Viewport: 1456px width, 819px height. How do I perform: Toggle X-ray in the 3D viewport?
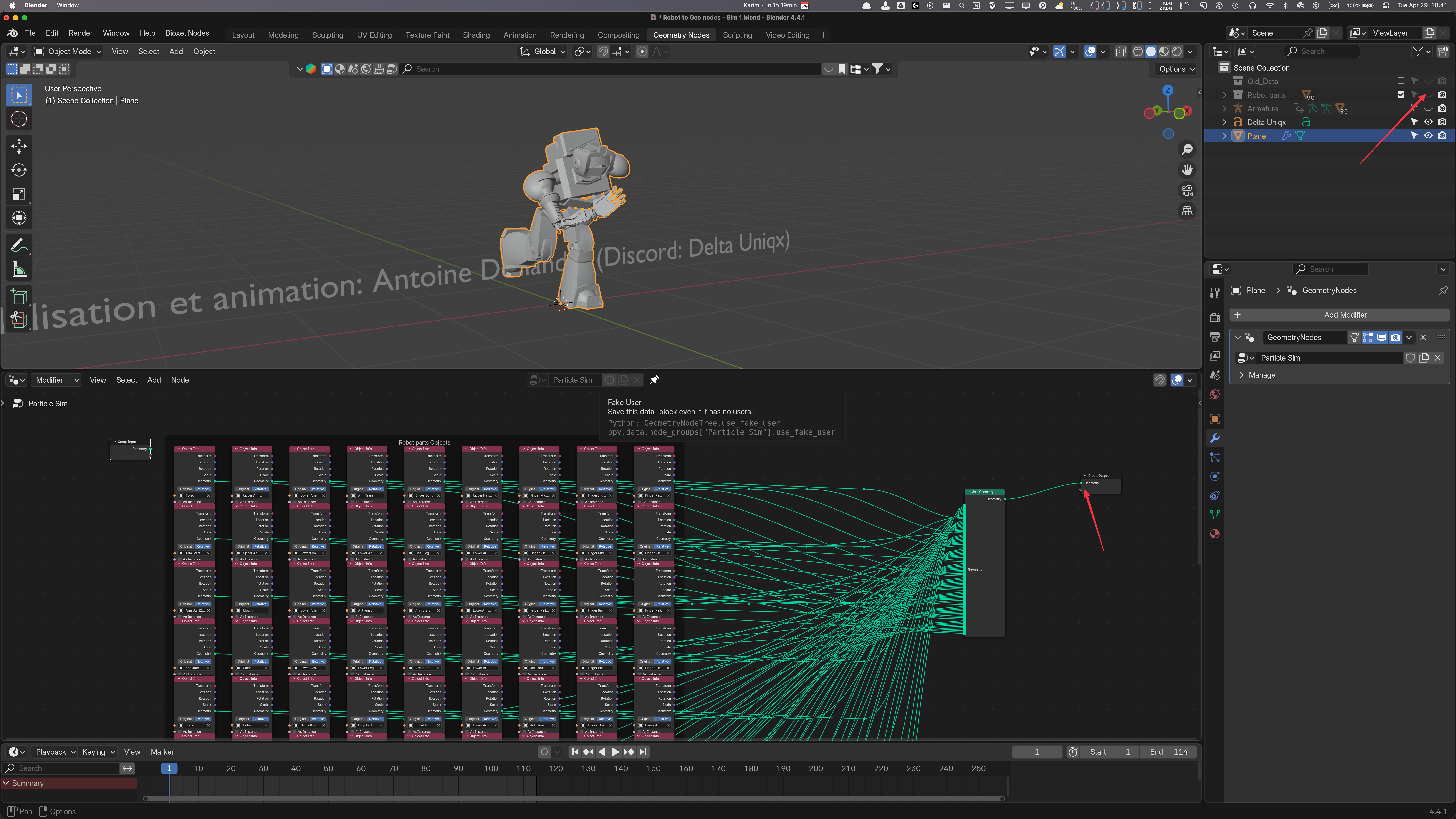click(x=1120, y=51)
